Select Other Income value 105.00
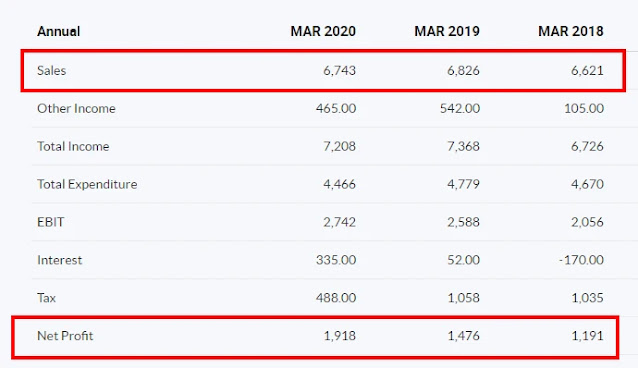The image size is (638, 368). point(584,108)
